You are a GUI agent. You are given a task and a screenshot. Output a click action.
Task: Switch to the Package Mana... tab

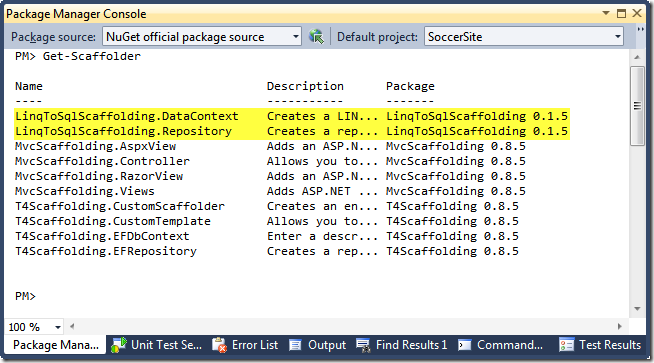click(55, 345)
